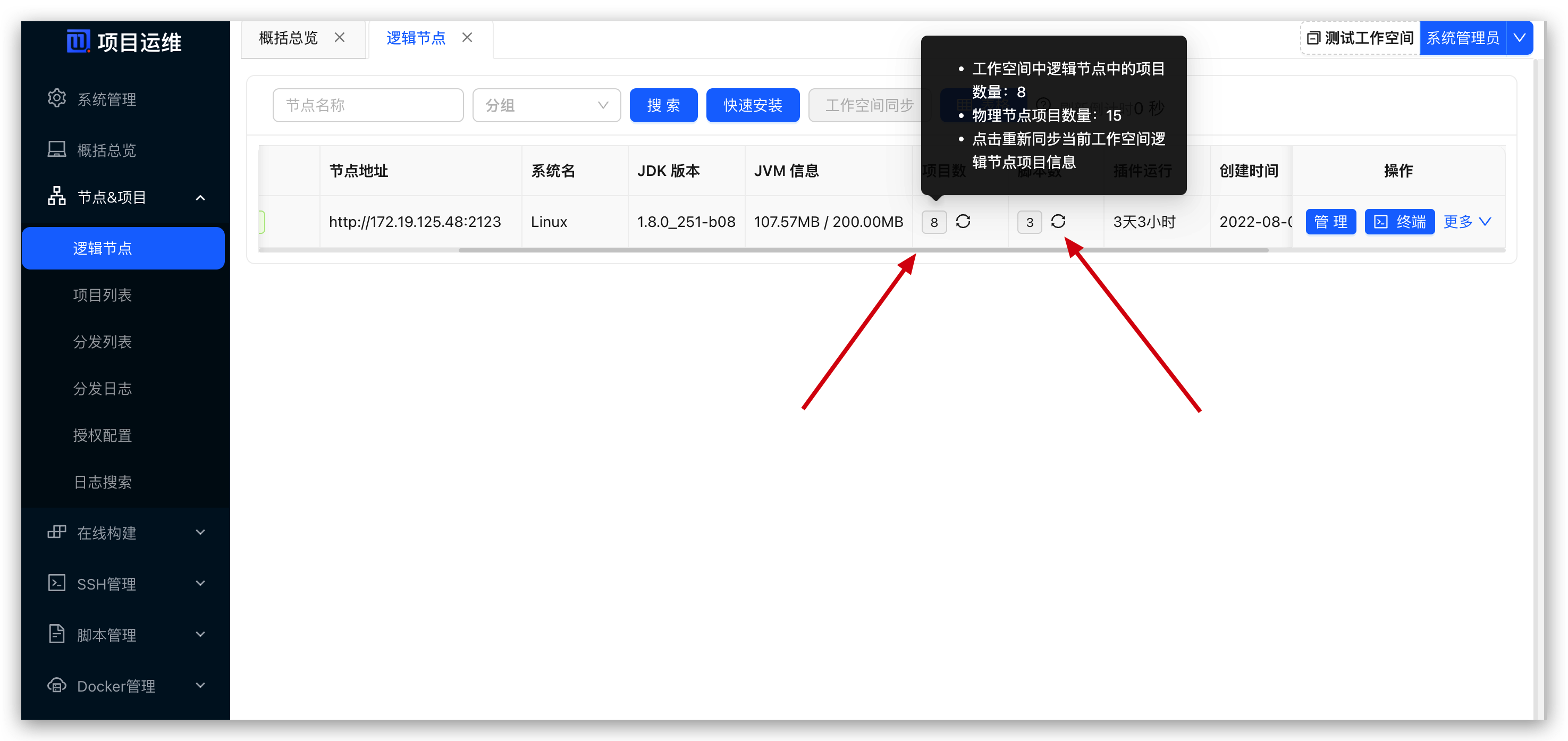The width and height of the screenshot is (1568, 741).
Task: Click the 搜 索 button
Action: click(x=663, y=105)
